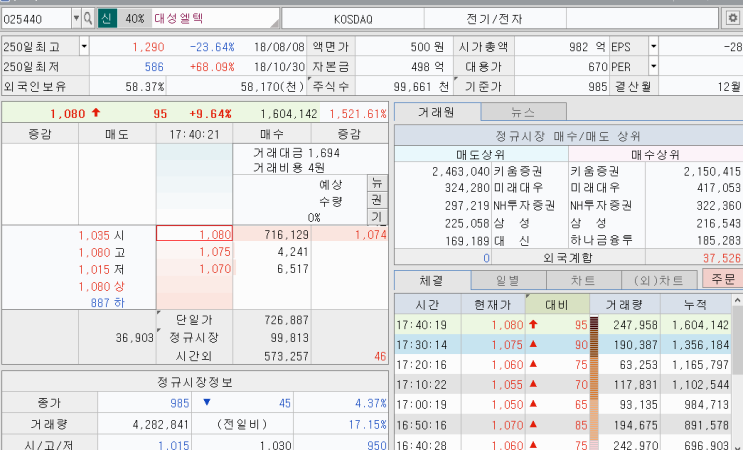Viewport: 743px width, 450px height.
Task: Open stock search magnifier icon
Action: coord(88,19)
